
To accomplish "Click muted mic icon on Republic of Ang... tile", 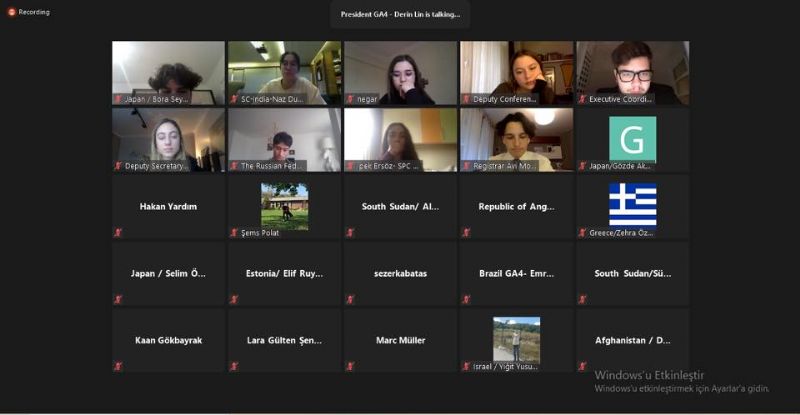I will point(466,233).
